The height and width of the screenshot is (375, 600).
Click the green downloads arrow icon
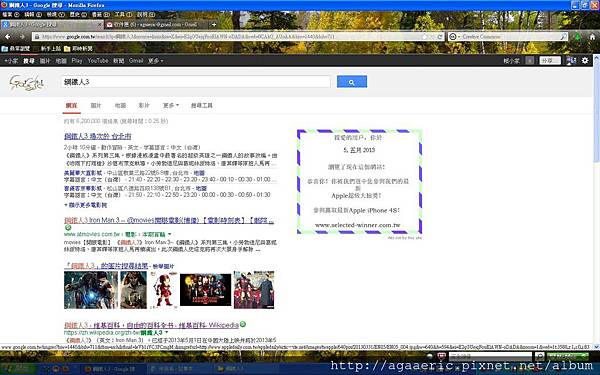tap(577, 37)
